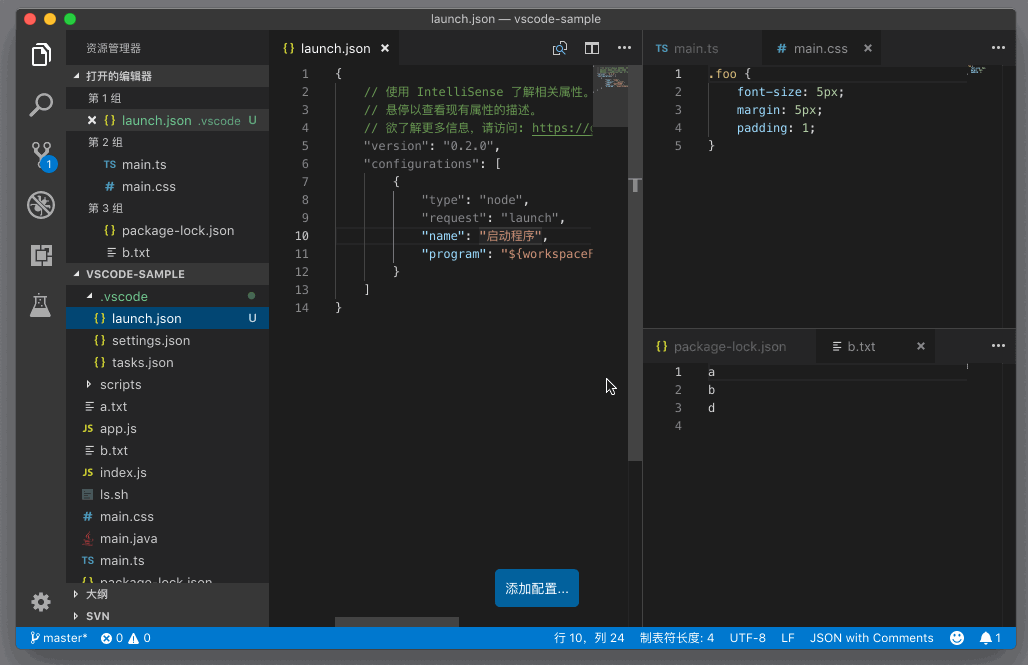This screenshot has height=665, width=1028.
Task: Select JSON with Comments language mode
Action: point(871,638)
